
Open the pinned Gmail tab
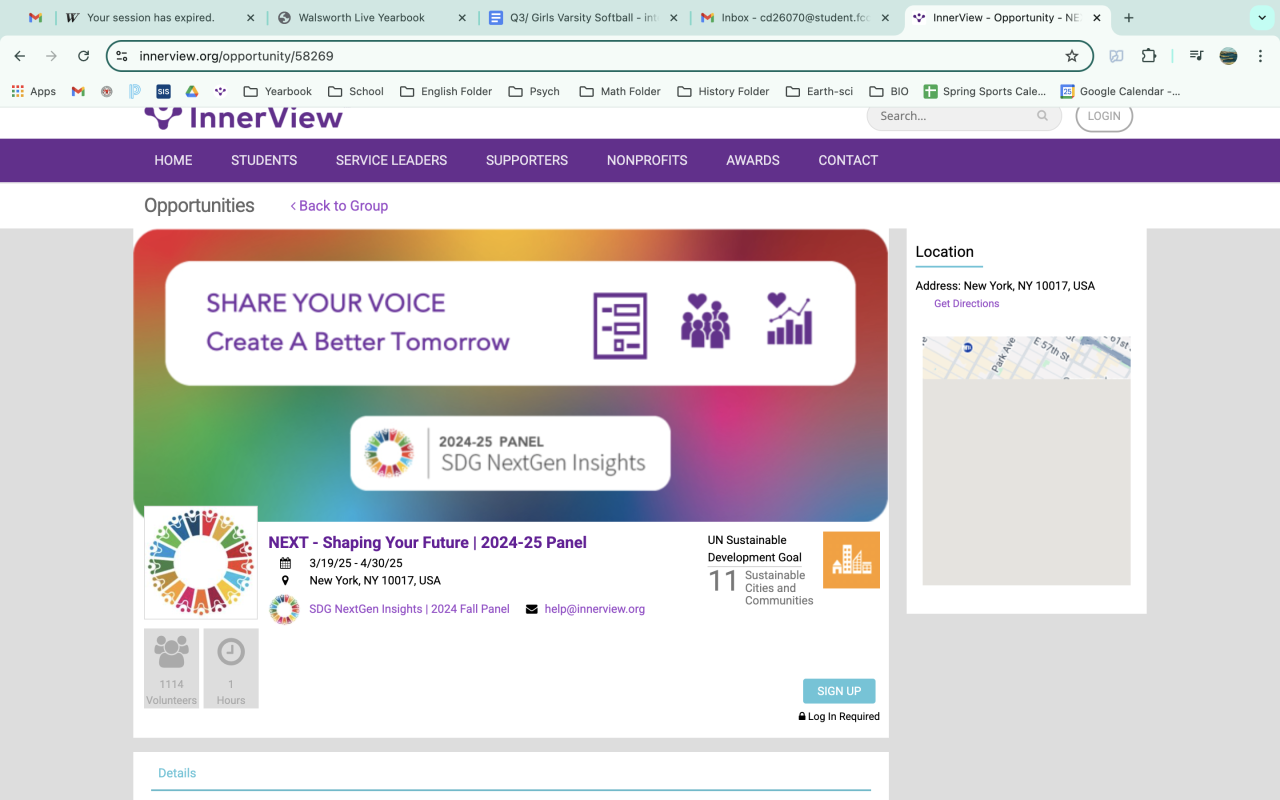coord(36,18)
